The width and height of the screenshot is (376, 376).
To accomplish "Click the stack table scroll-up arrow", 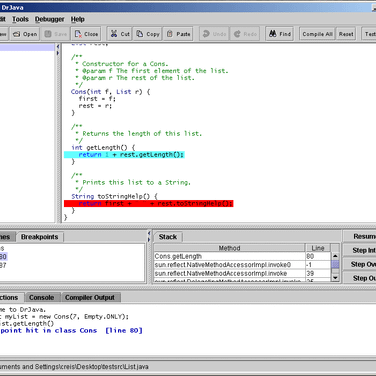I will [x=335, y=256].
